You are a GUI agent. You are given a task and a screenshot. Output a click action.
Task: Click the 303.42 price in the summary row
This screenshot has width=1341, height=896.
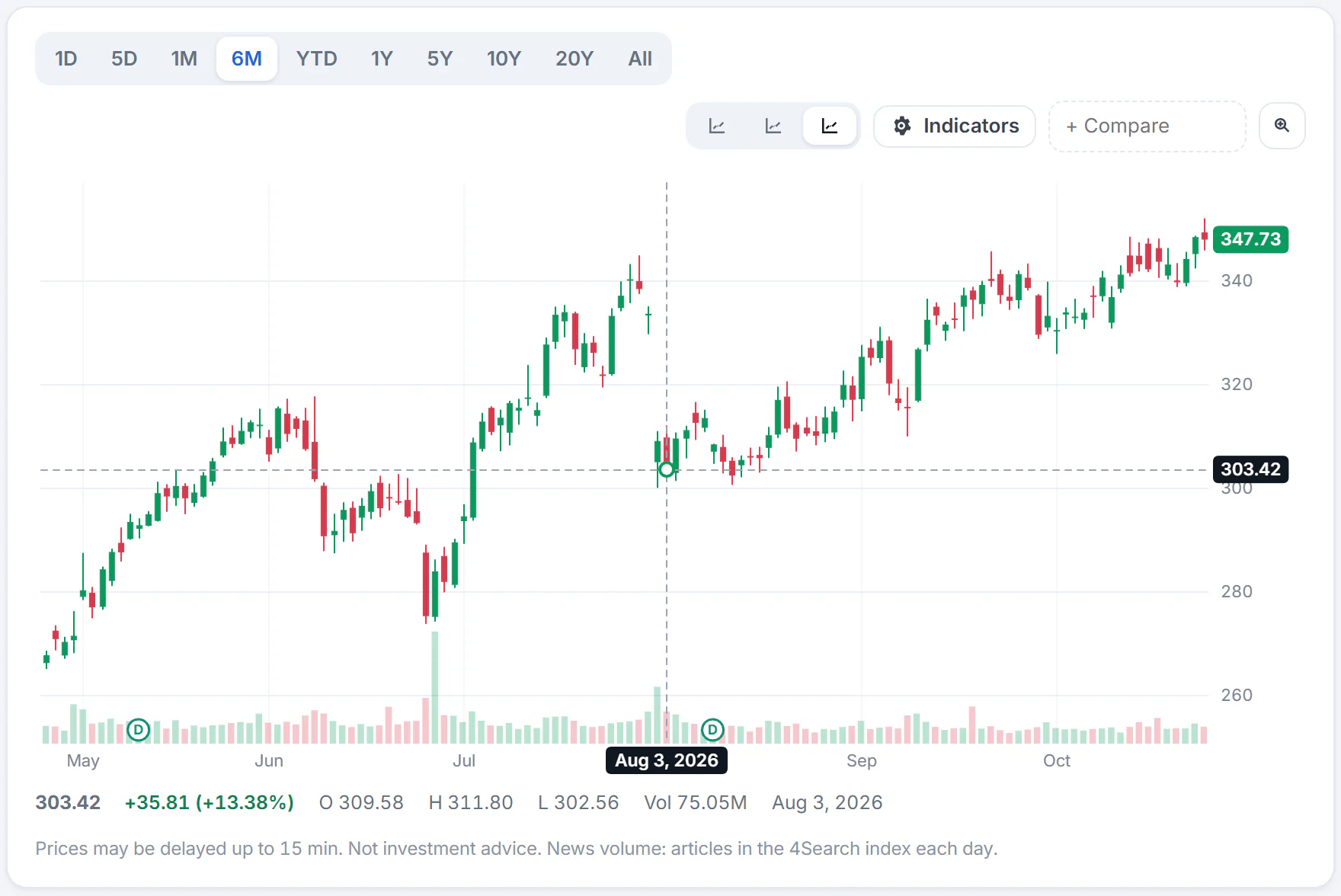(68, 802)
